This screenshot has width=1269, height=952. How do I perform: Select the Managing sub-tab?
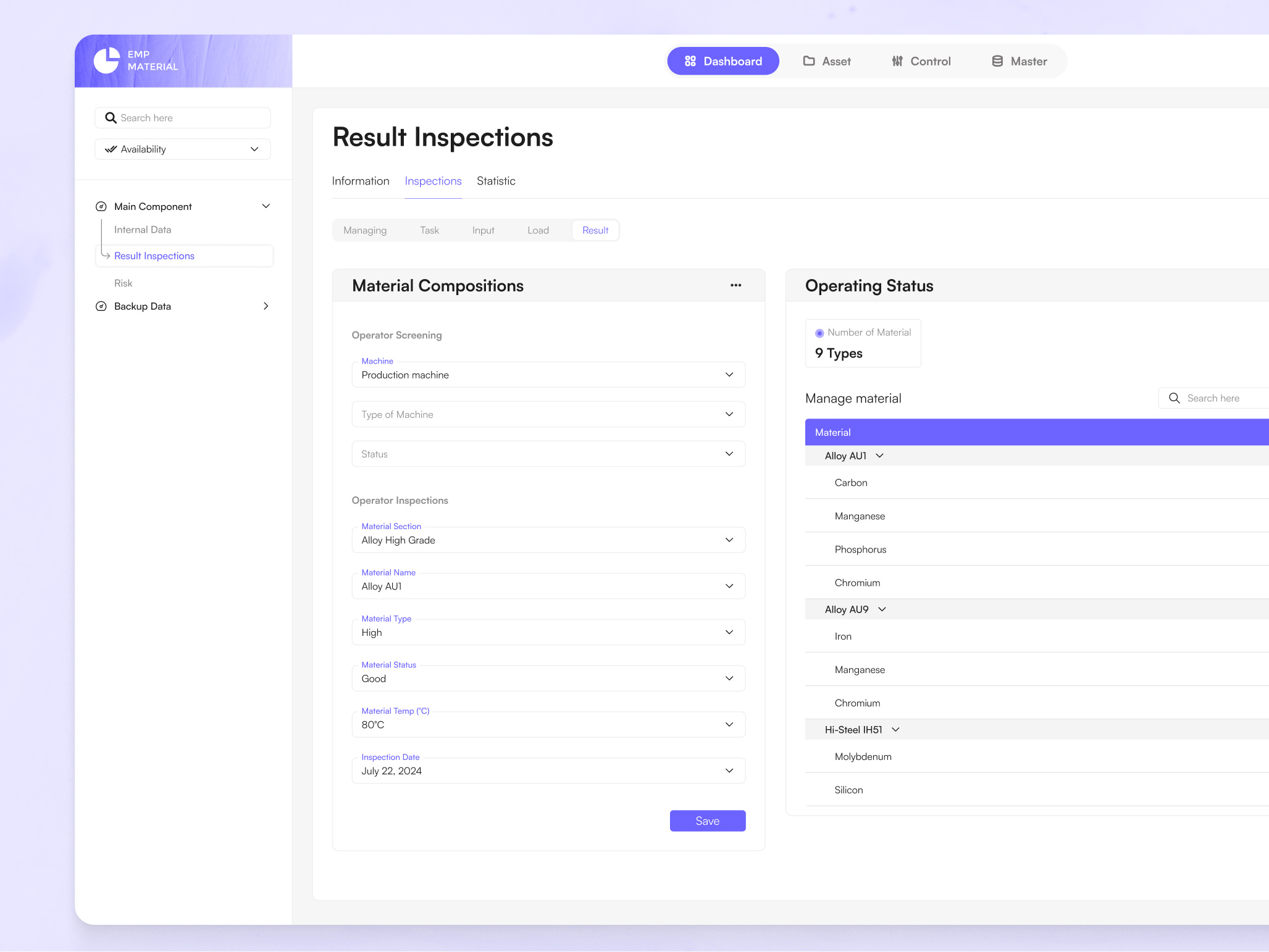(x=365, y=230)
